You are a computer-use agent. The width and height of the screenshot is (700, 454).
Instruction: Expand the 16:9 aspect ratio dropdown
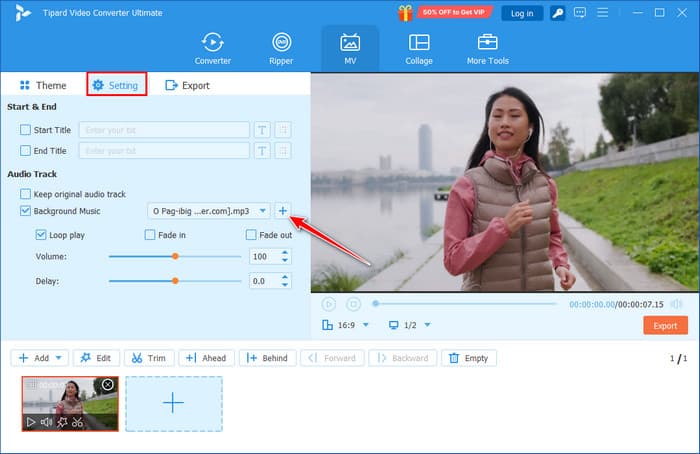pos(365,325)
